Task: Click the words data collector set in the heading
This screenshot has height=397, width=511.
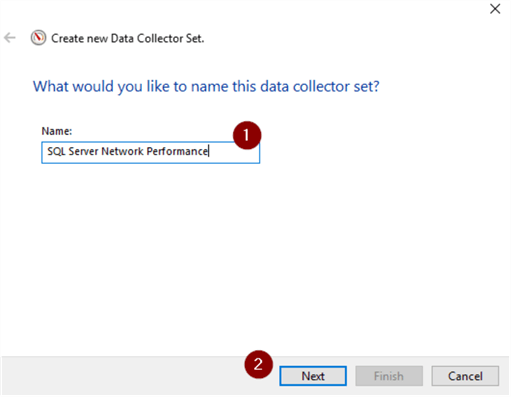Action: (315, 87)
